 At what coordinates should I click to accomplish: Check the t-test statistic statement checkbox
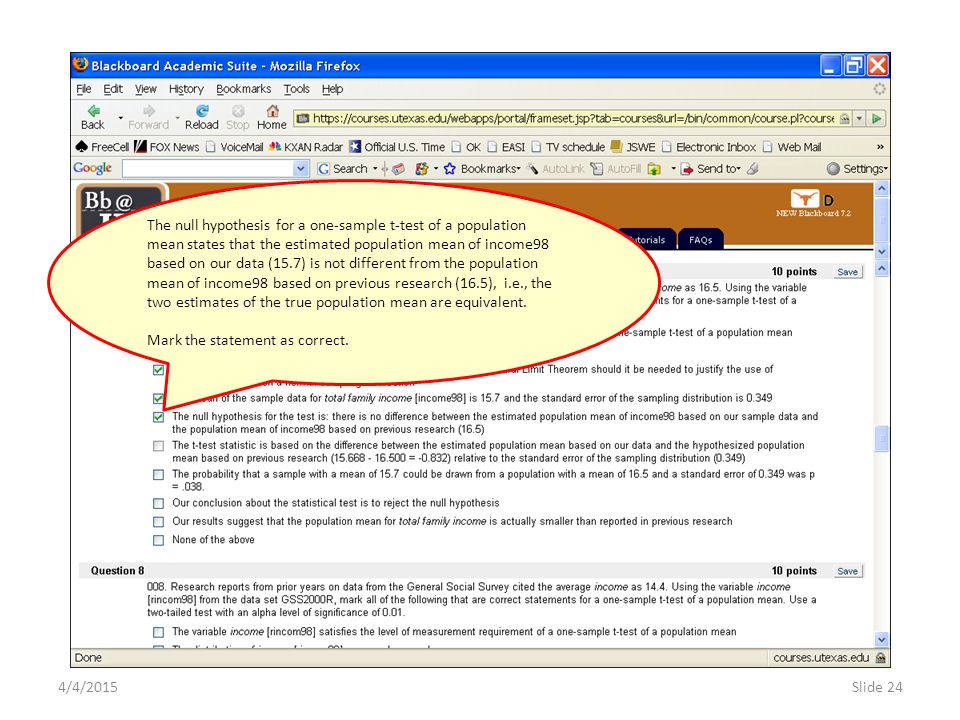[x=159, y=446]
